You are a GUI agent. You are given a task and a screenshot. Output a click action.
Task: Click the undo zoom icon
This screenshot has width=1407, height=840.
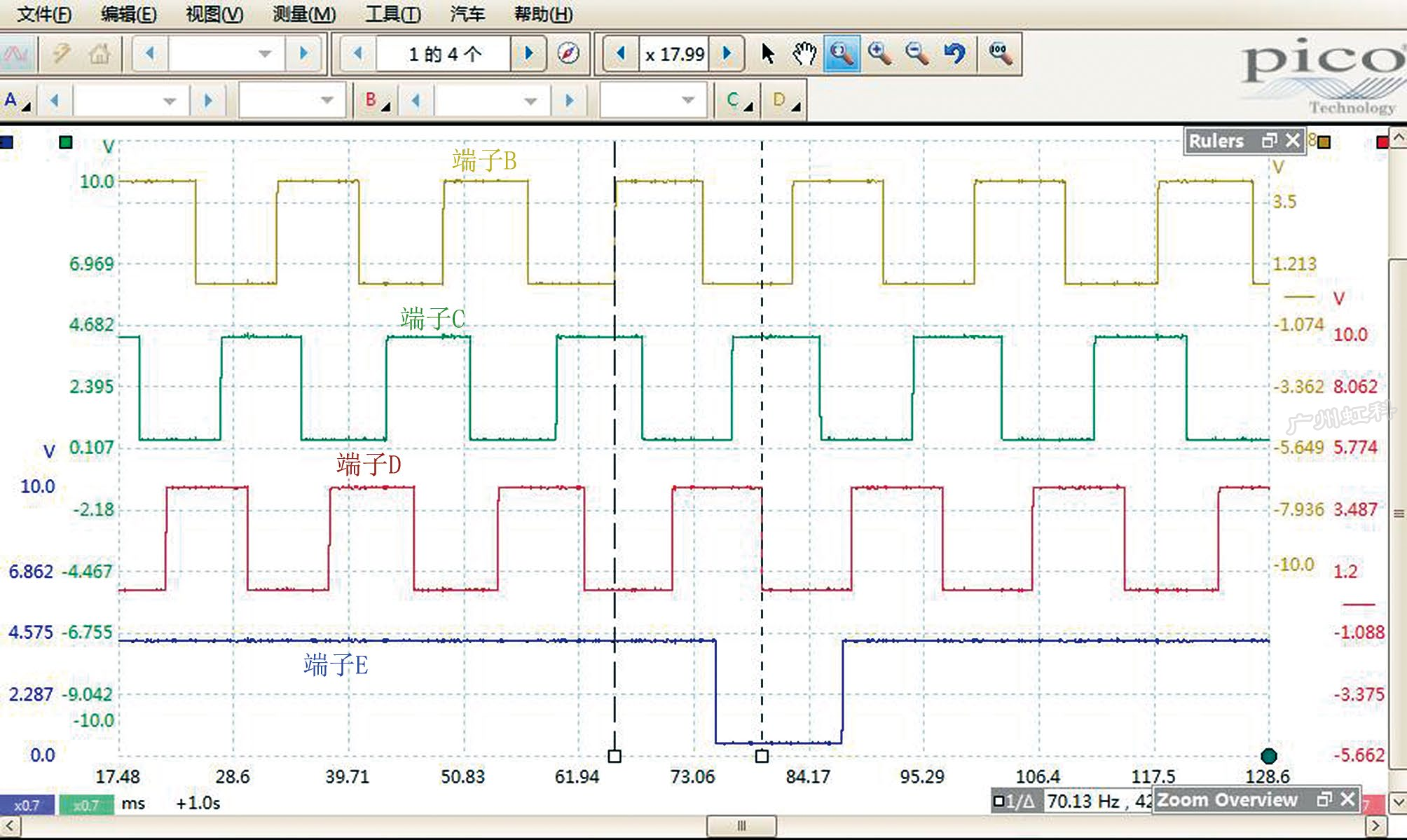pos(954,54)
